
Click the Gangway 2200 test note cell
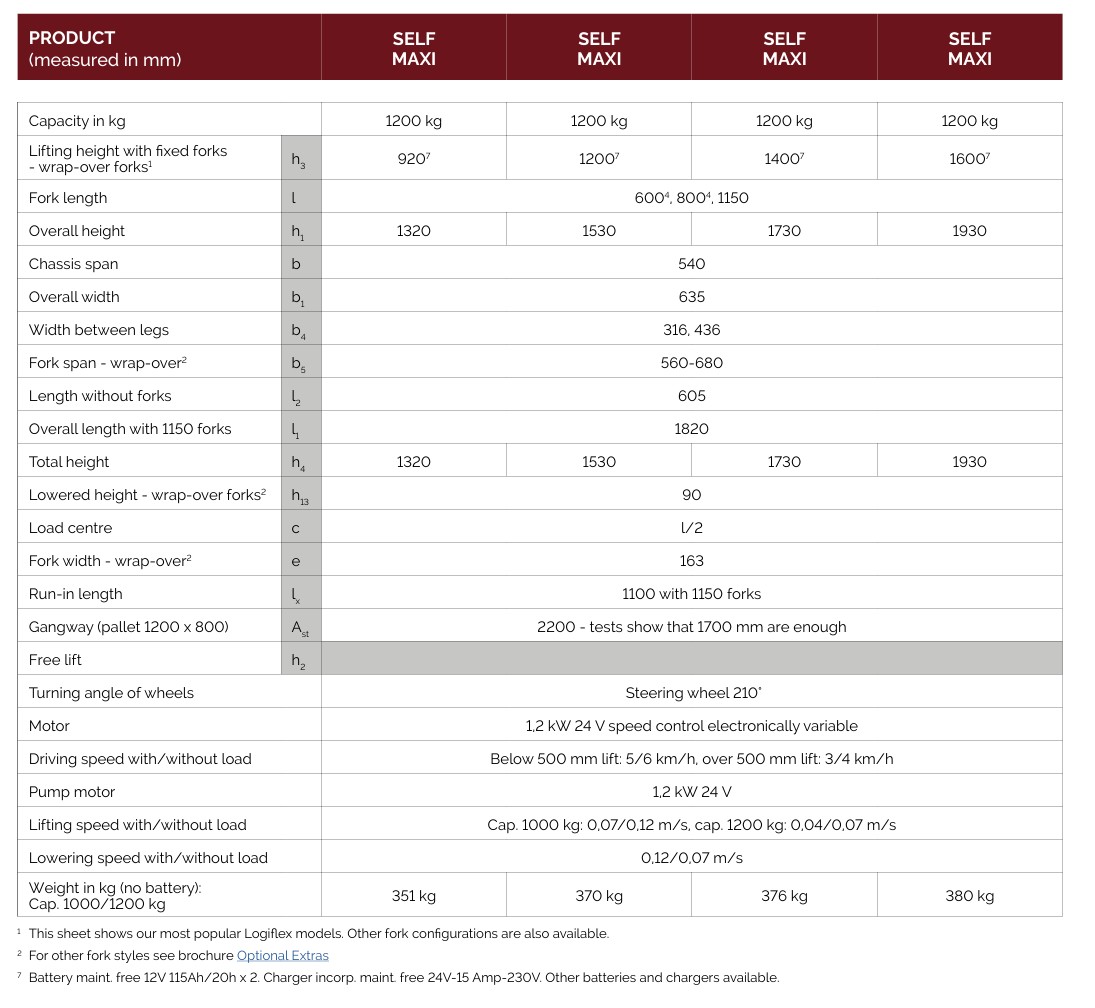click(691, 627)
